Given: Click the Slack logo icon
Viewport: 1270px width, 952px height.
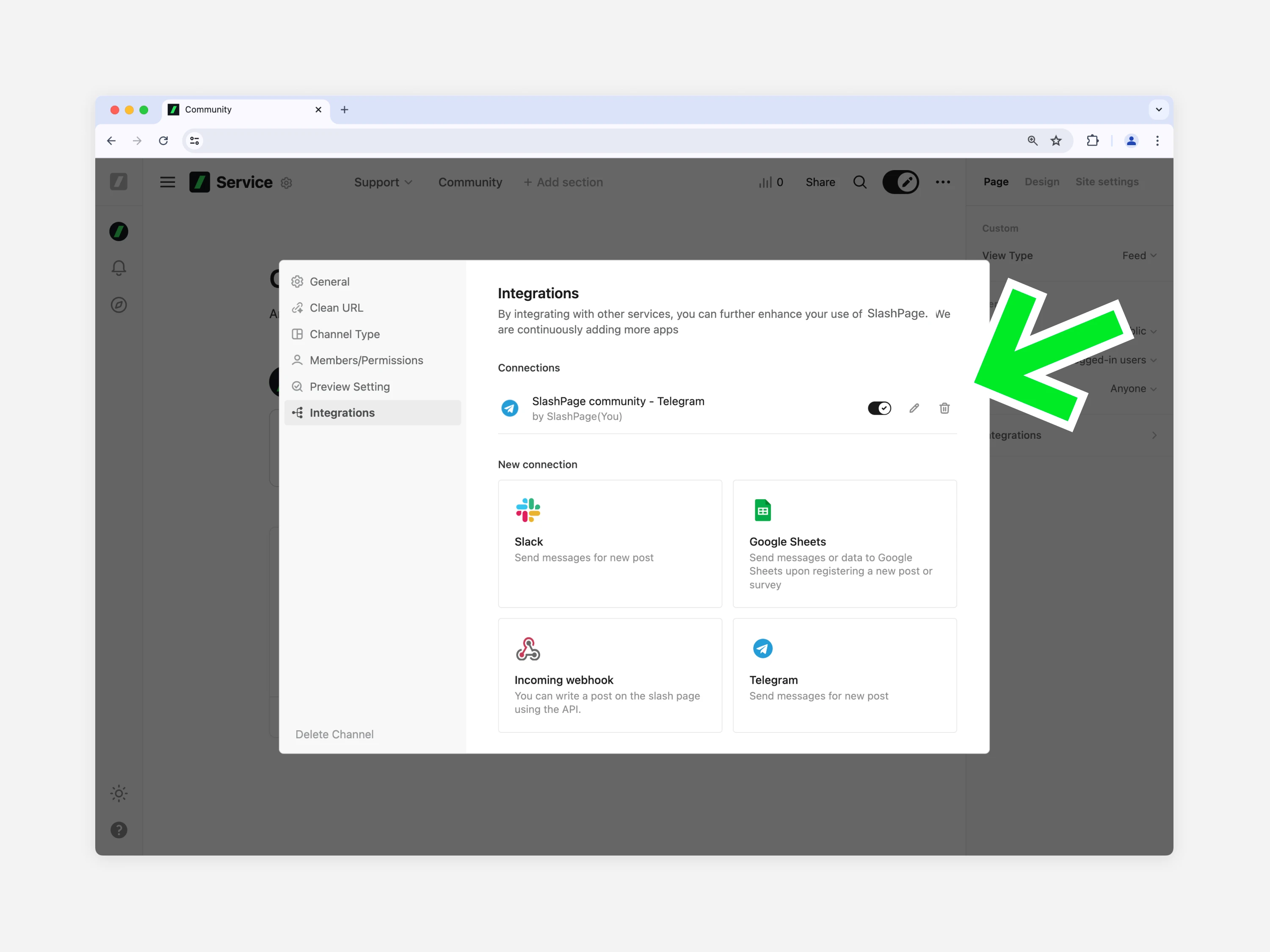Looking at the screenshot, I should (528, 510).
